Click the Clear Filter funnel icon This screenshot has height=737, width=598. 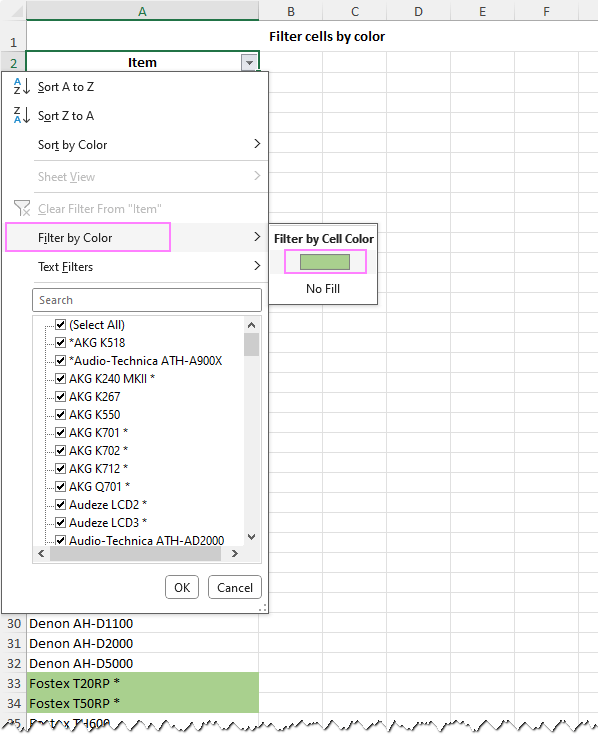pos(22,208)
